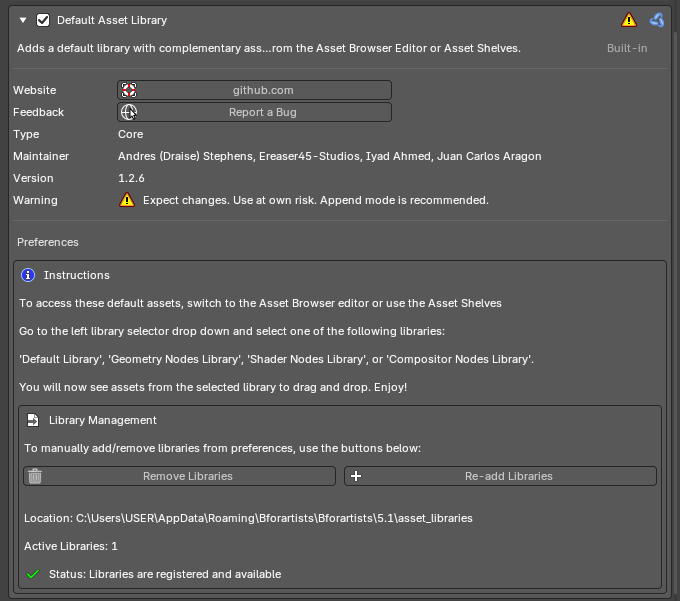Click the 'Maintainer' row label

(41, 156)
